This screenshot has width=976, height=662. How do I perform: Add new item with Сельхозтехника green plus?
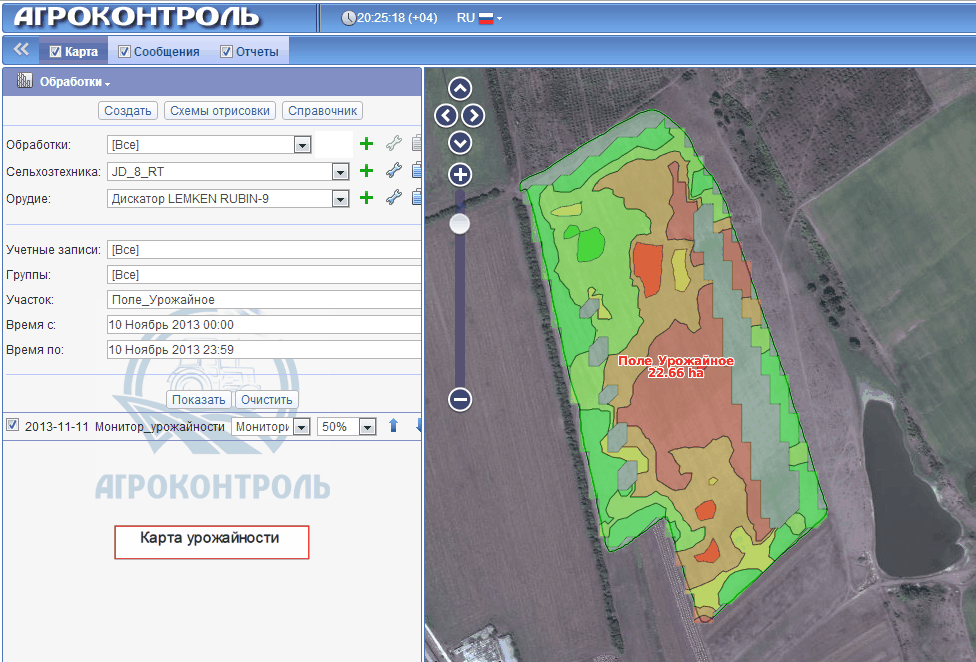coord(366,172)
